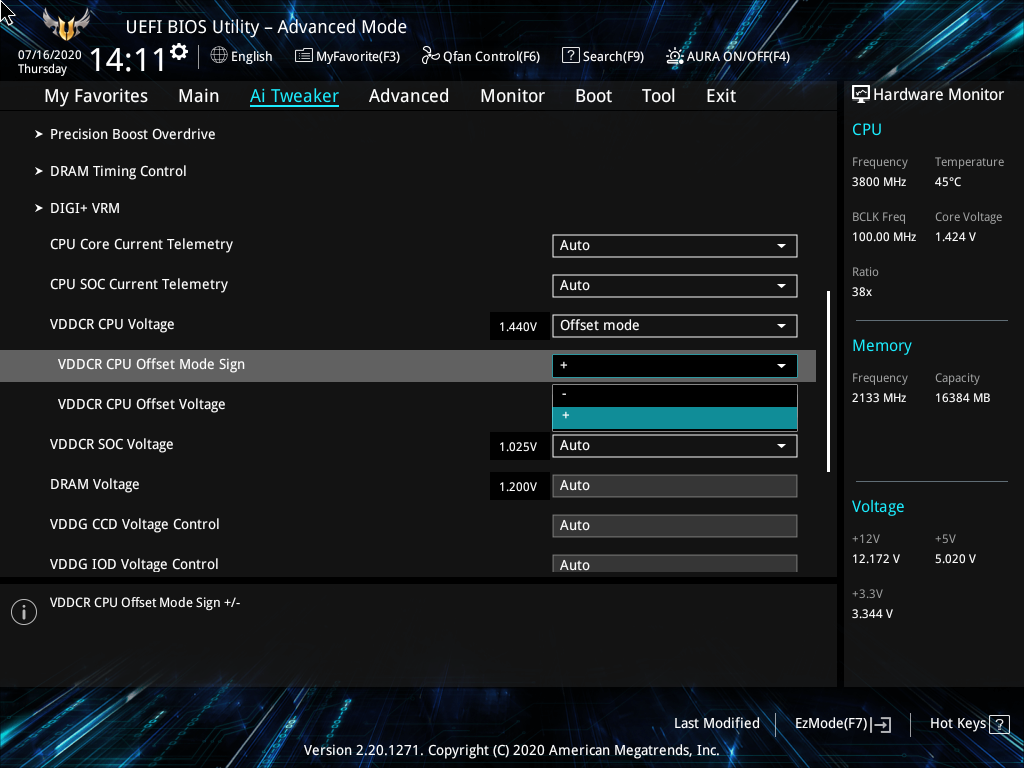Click the 1.200V value box
The image size is (1024, 768).
[519, 487]
